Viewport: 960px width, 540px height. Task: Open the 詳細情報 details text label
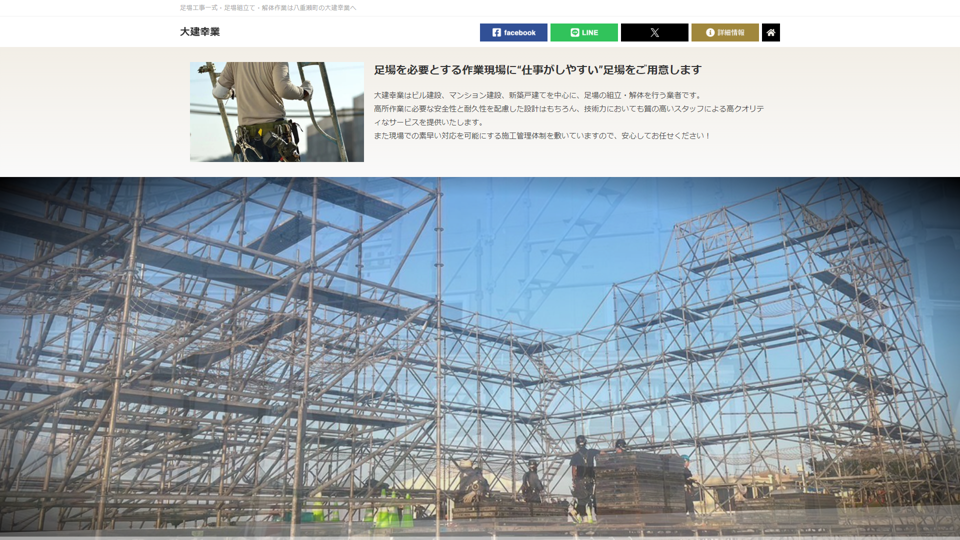pyautogui.click(x=731, y=33)
